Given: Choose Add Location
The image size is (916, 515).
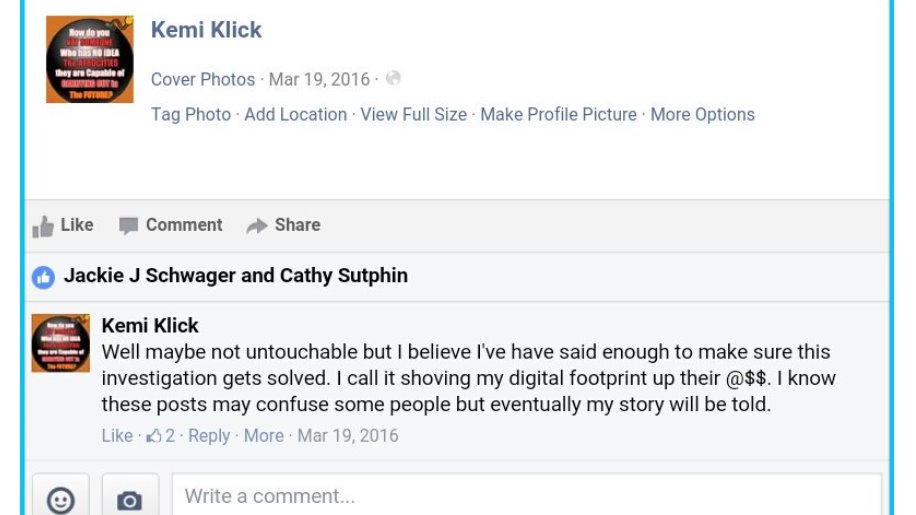Looking at the screenshot, I should point(295,114).
